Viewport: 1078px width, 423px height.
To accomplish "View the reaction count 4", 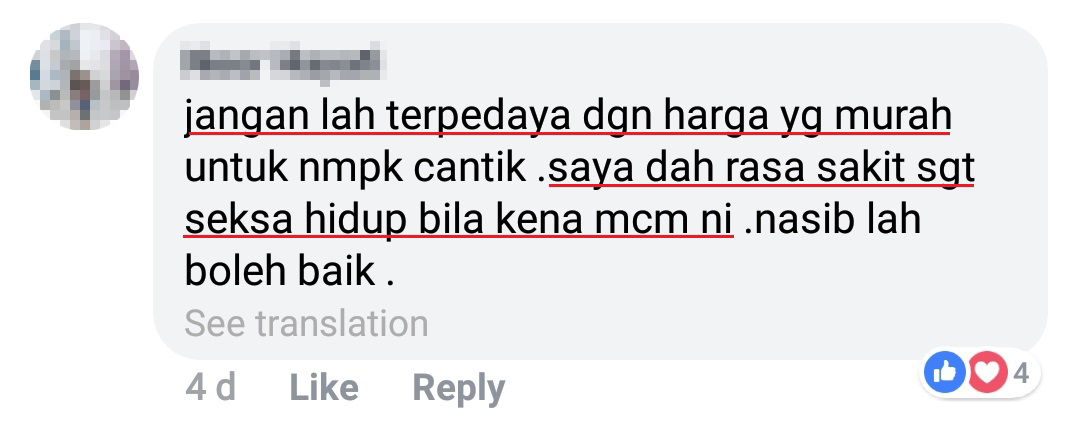I will [1021, 373].
